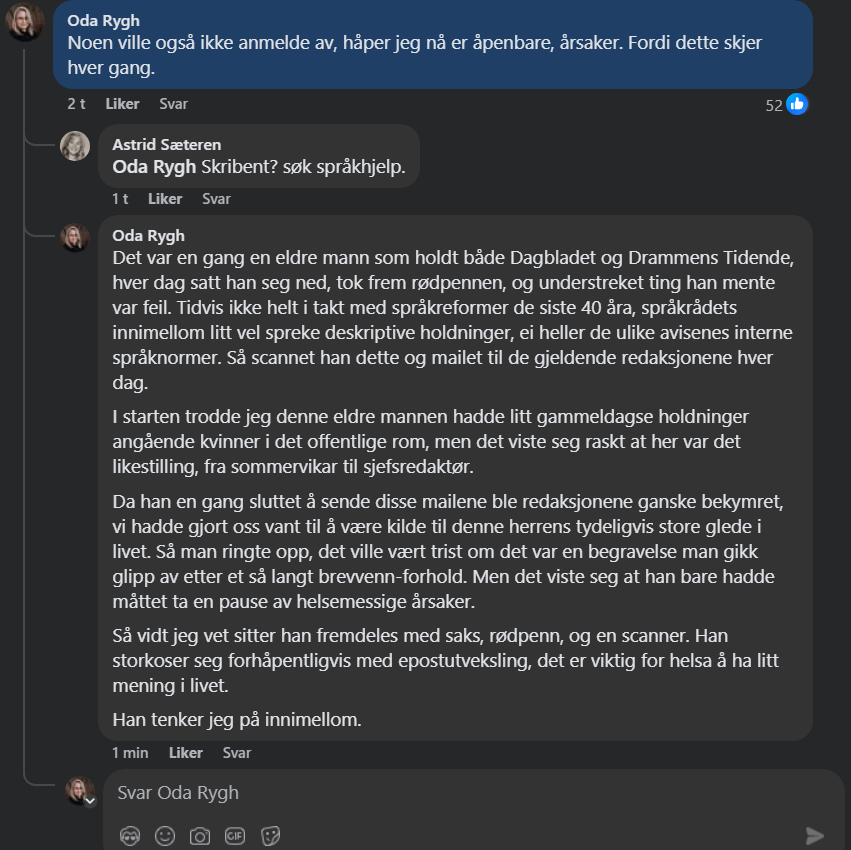Viewport: 851px width, 850px height.
Task: Click the mentioned 'Oda Rygh' tag link
Action: point(154,167)
